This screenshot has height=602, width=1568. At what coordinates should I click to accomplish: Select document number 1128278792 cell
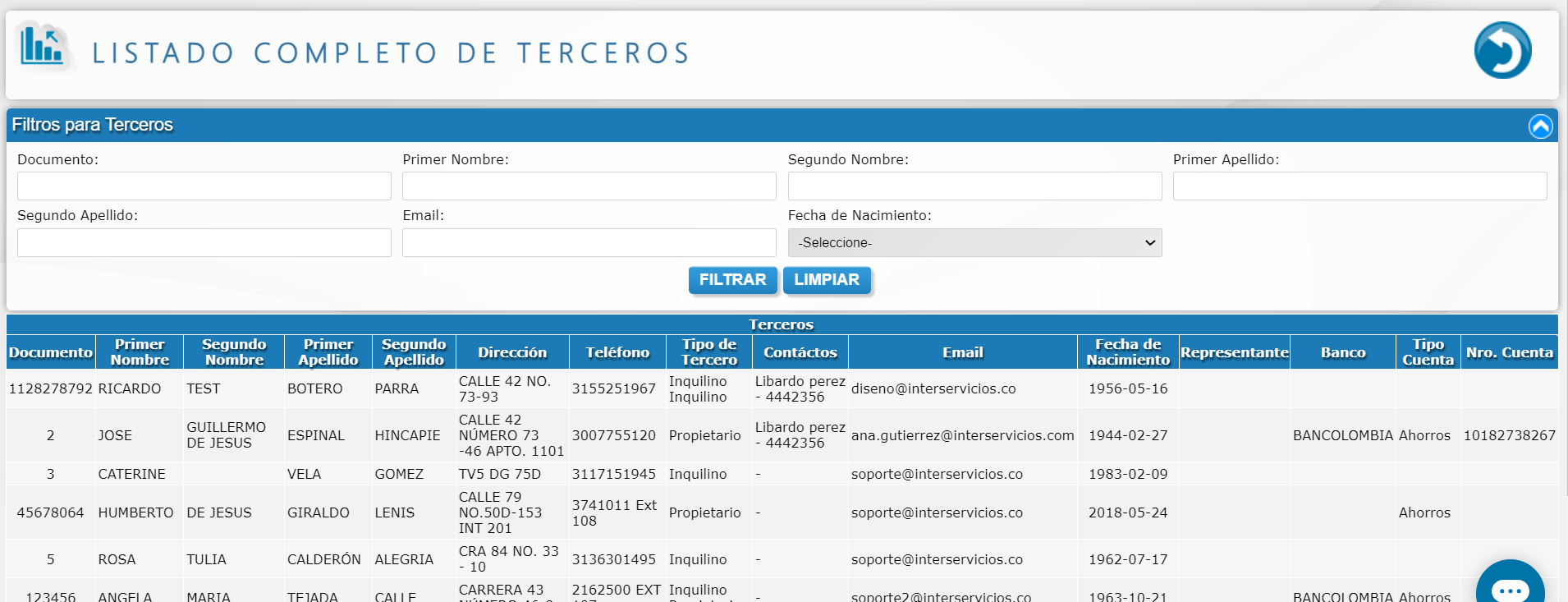point(51,389)
